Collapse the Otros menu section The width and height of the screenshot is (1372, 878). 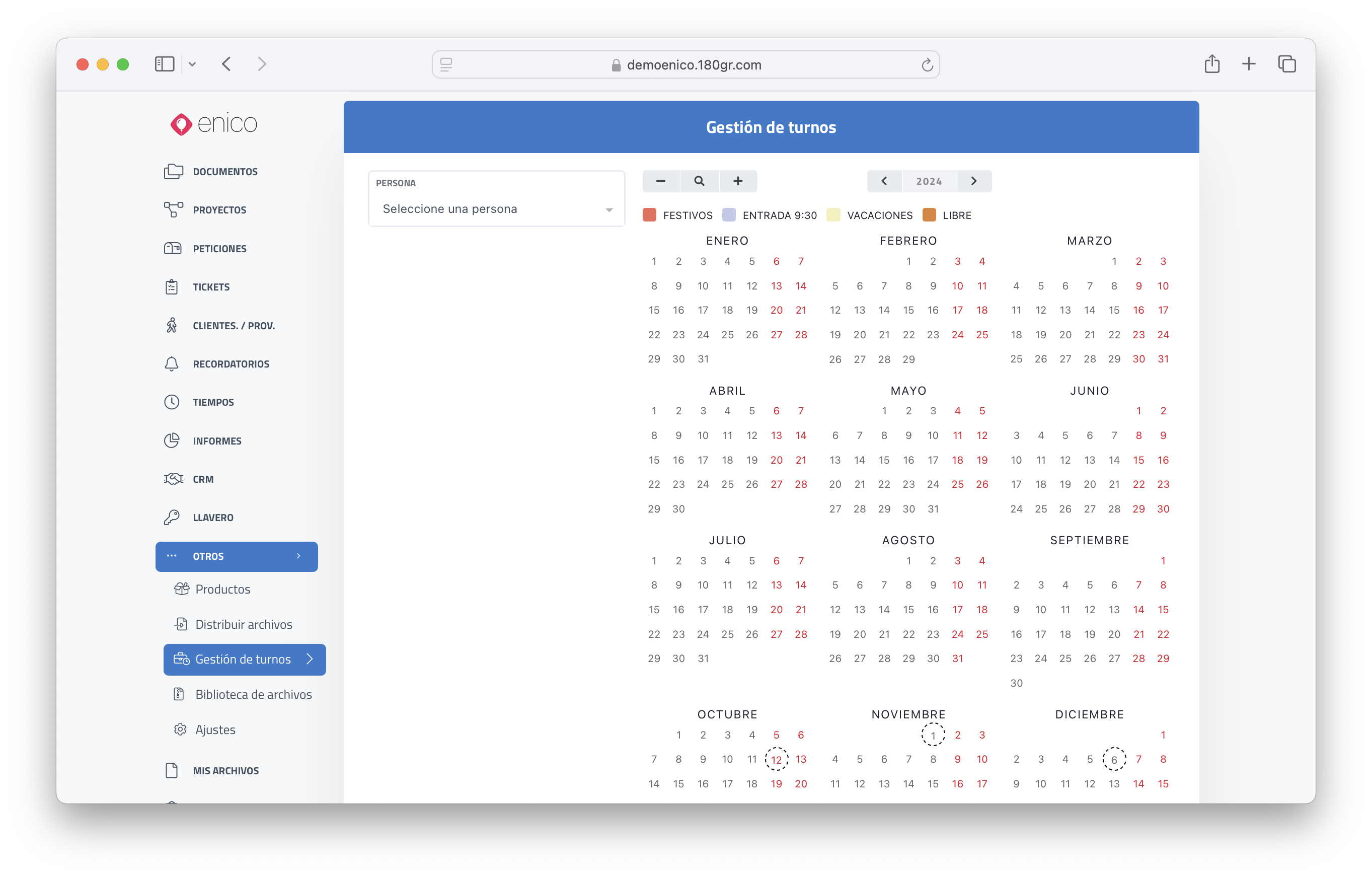(x=237, y=556)
